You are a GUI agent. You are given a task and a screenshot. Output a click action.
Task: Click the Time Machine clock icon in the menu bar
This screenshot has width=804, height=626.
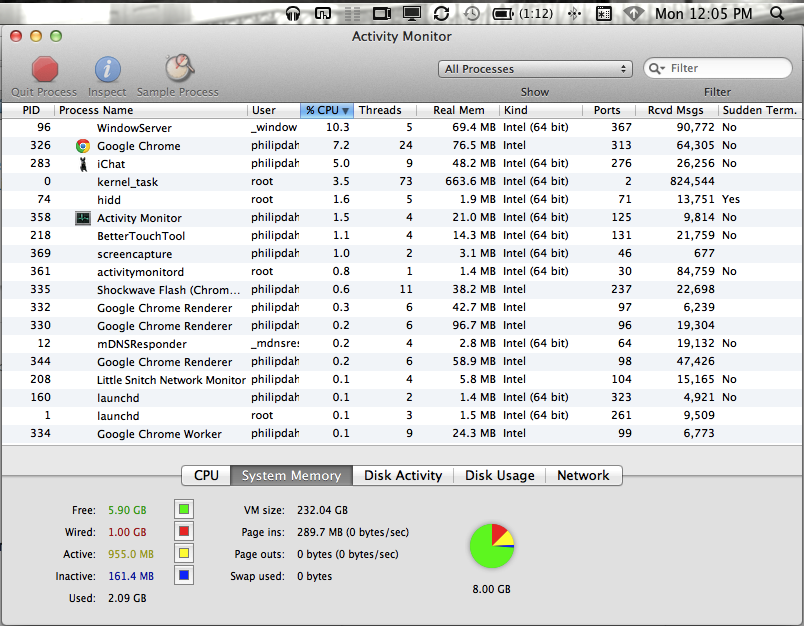[471, 13]
